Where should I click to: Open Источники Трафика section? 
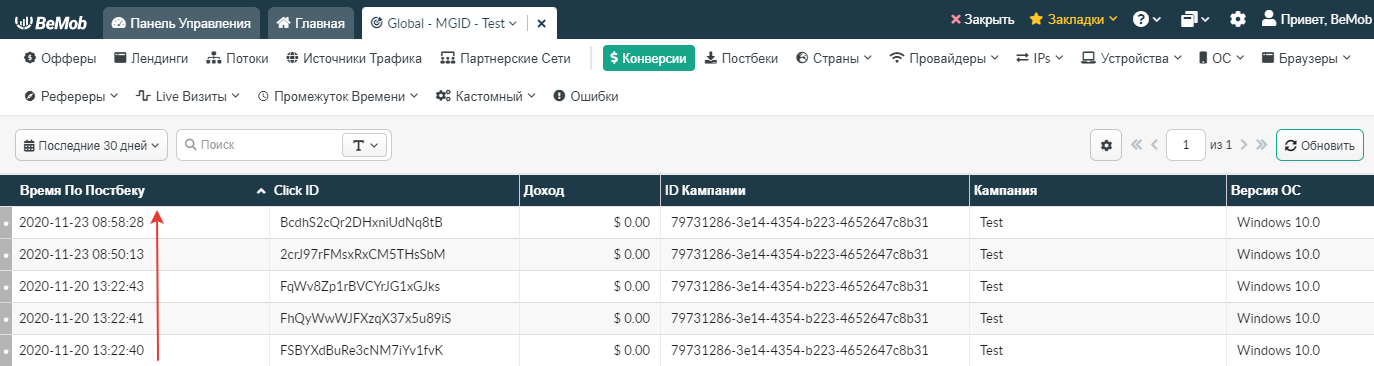(x=354, y=58)
